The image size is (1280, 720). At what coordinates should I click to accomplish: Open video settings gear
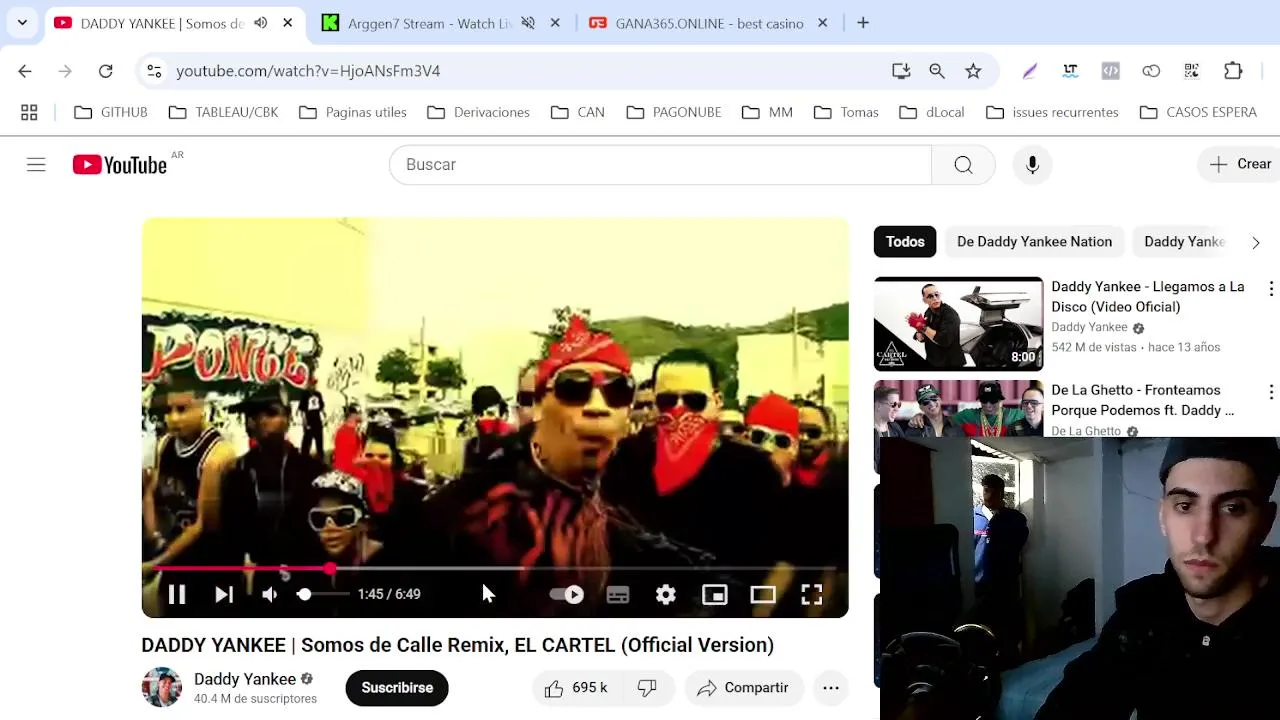(666, 594)
